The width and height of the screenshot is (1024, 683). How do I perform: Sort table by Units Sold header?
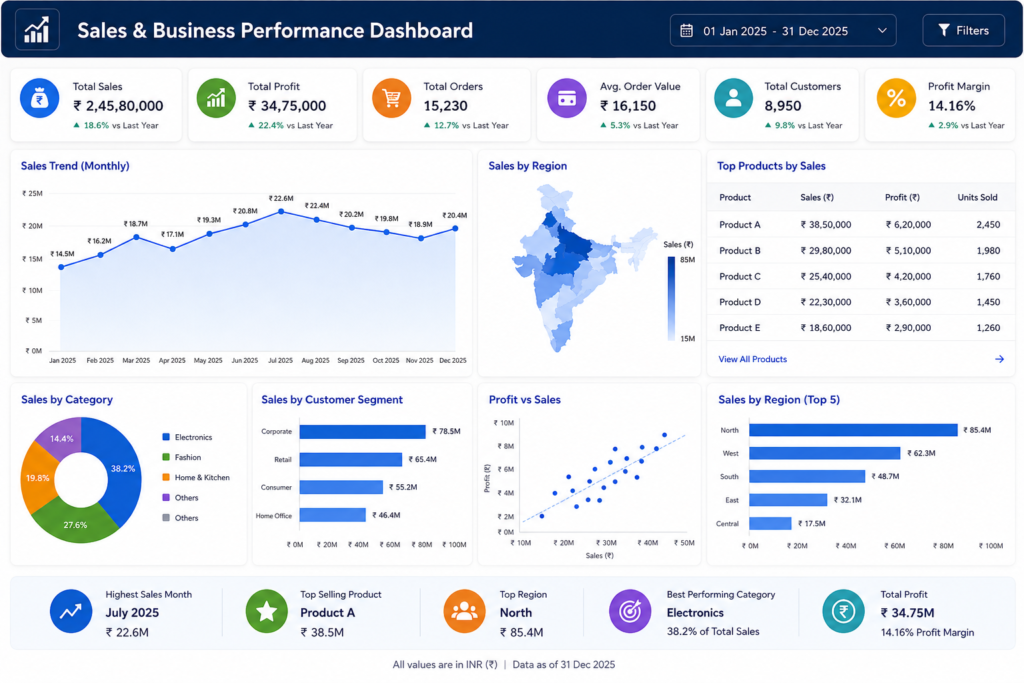coord(977,197)
